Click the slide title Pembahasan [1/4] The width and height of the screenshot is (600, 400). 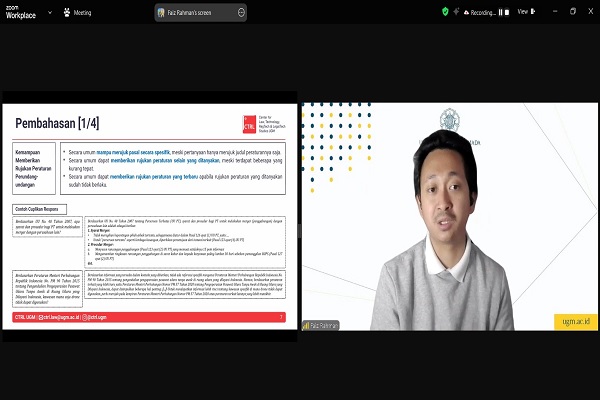(57, 123)
